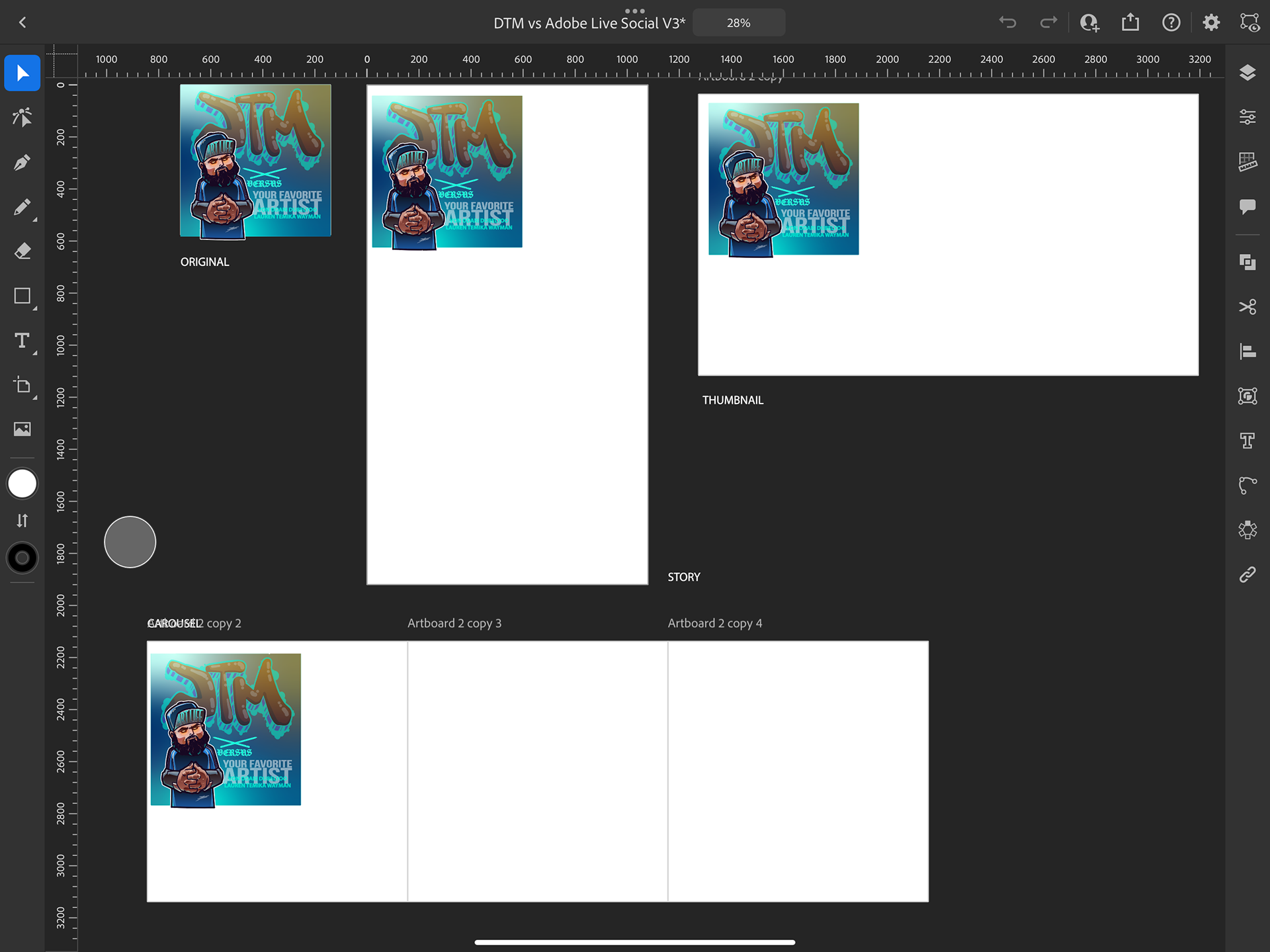The width and height of the screenshot is (1270, 952).
Task: Open the Object options panel
Action: [1248, 396]
